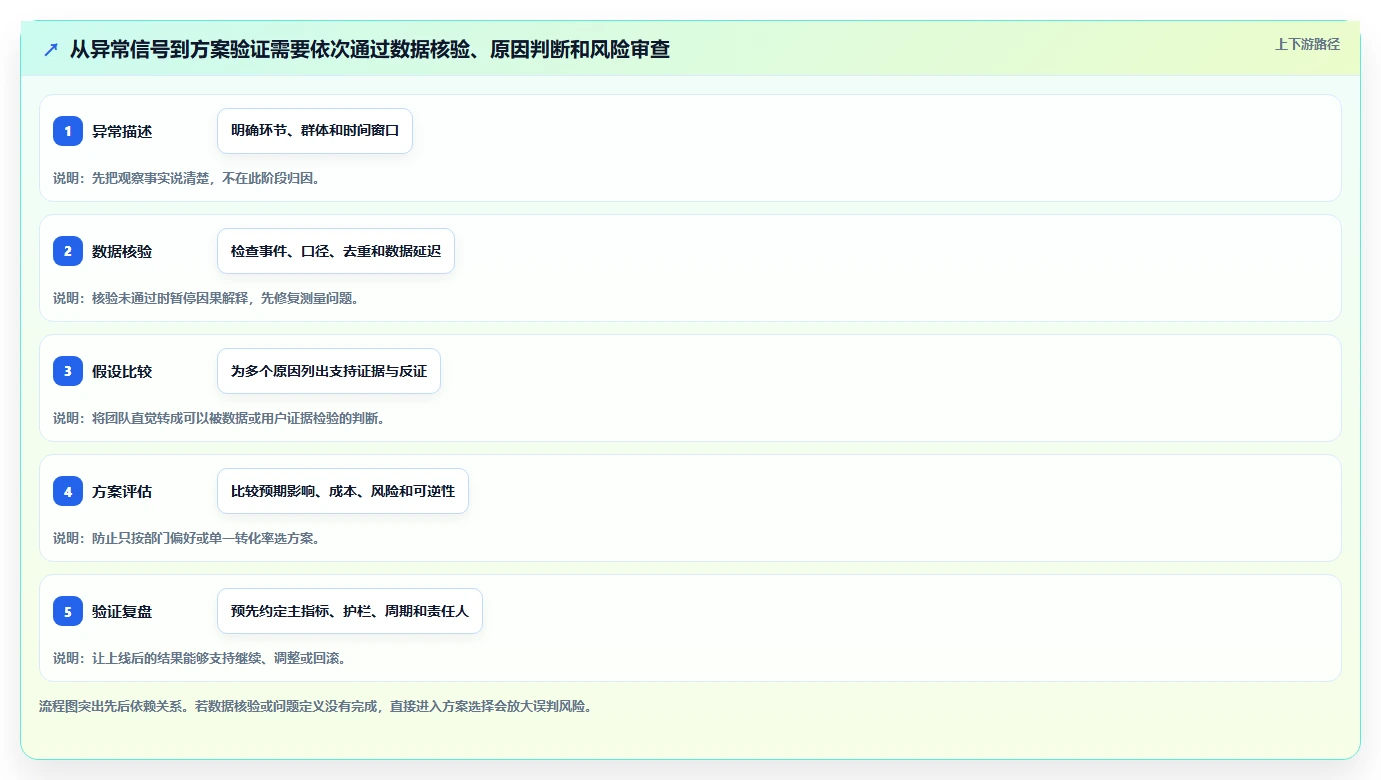This screenshot has height=780, width=1381.
Task: Click the 验证复盘 step title
Action: pos(122,611)
